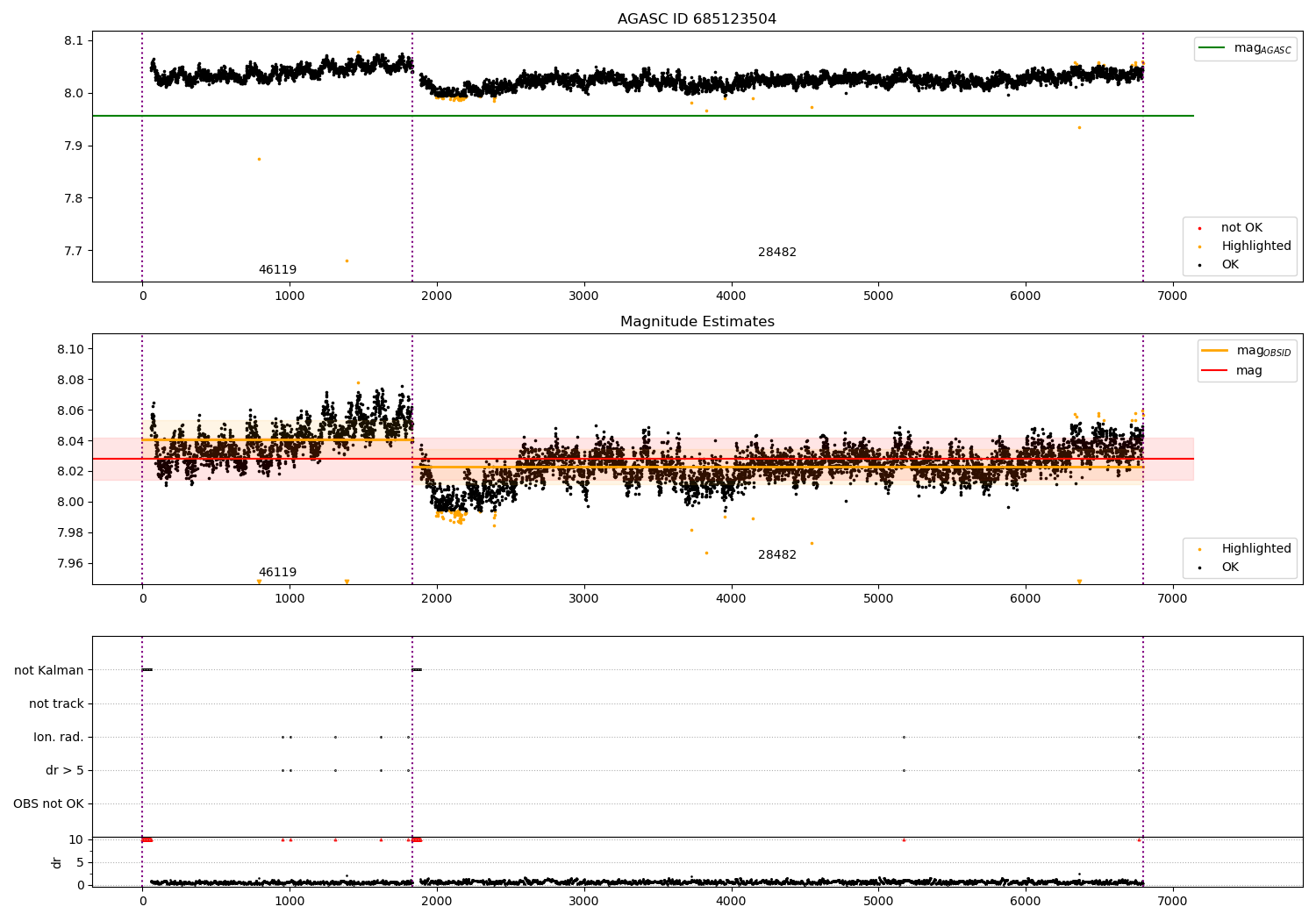Click the 8.06 y-axis tick of the middle plot
Viewport: 1316px width, 921px height.
(70, 411)
